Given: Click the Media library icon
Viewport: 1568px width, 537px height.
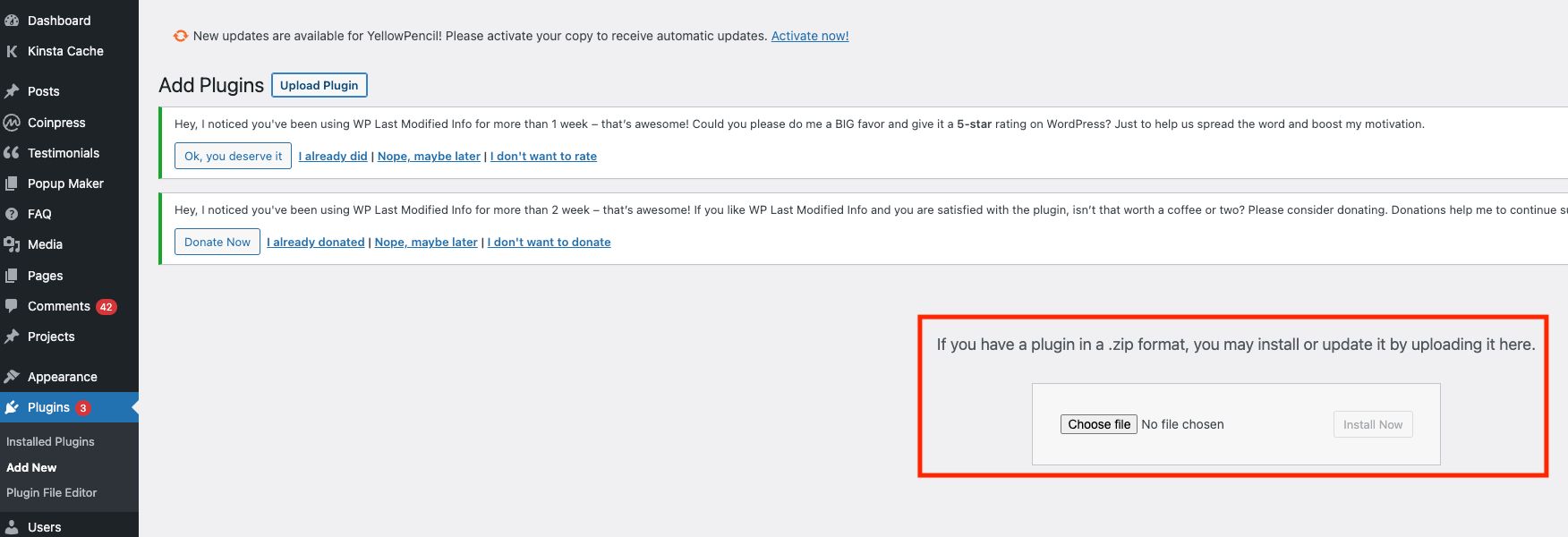Looking at the screenshot, I should coord(12,244).
